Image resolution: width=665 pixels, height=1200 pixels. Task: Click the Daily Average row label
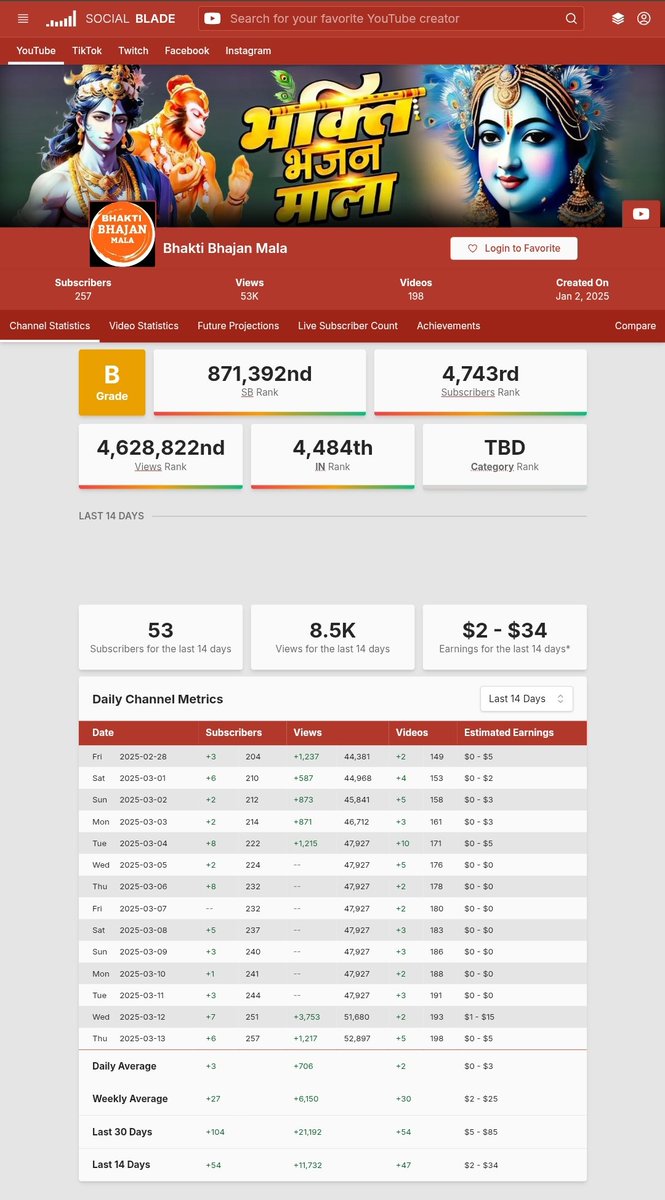pos(124,1066)
